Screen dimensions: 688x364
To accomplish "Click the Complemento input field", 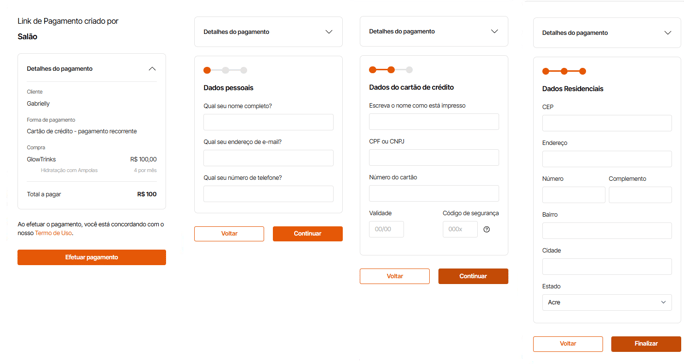I will pos(640,195).
